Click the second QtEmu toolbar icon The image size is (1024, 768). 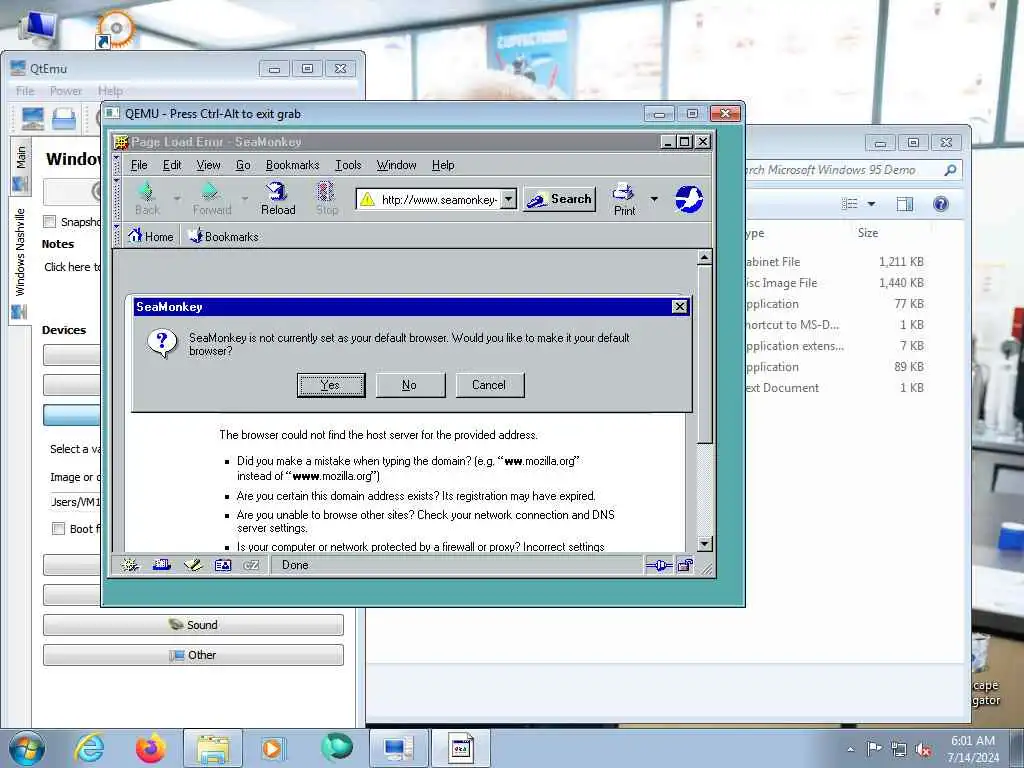pyautogui.click(x=64, y=118)
